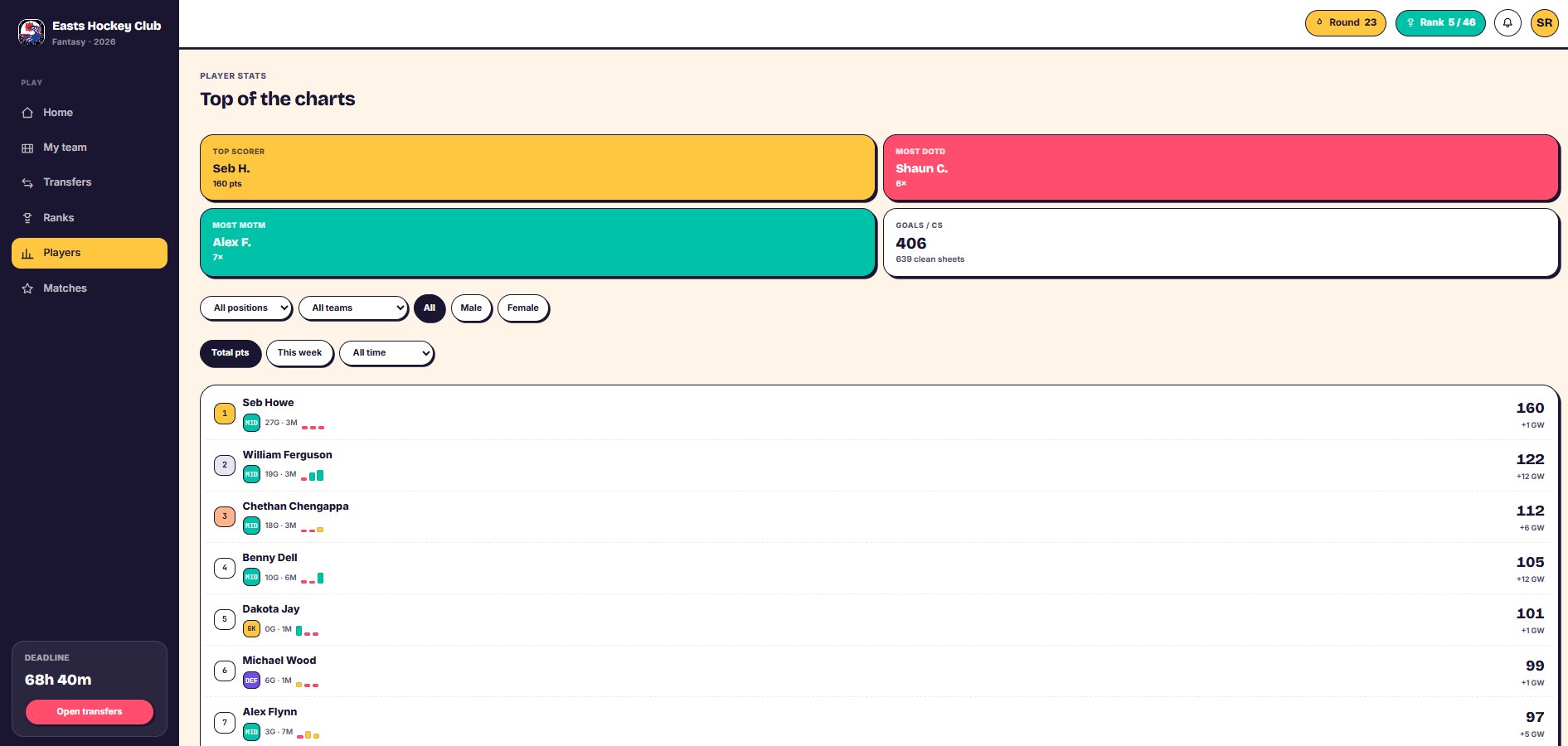
Task: Click the Round 23 badge
Action: (x=1345, y=22)
